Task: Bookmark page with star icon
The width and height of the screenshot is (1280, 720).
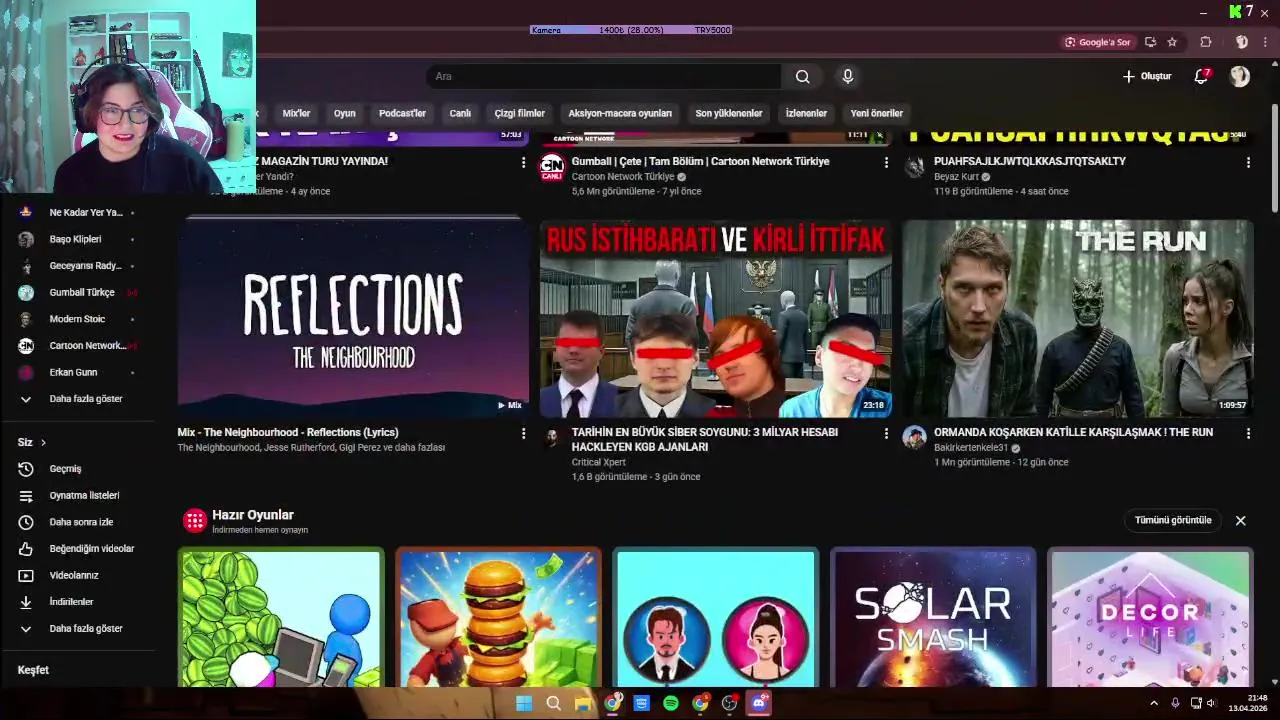Action: coord(1172,42)
